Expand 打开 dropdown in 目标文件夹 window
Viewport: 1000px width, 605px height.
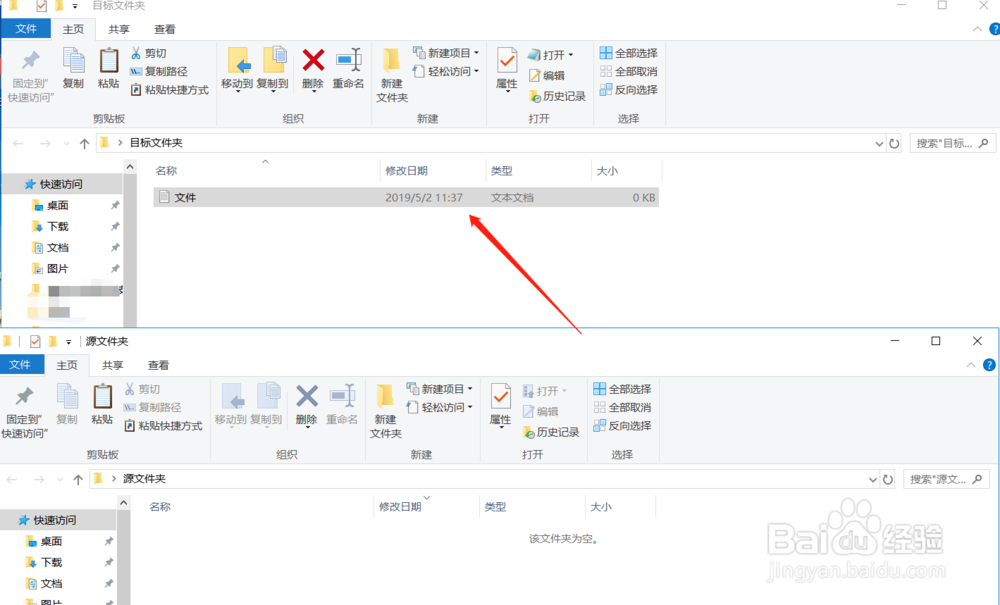[571, 55]
